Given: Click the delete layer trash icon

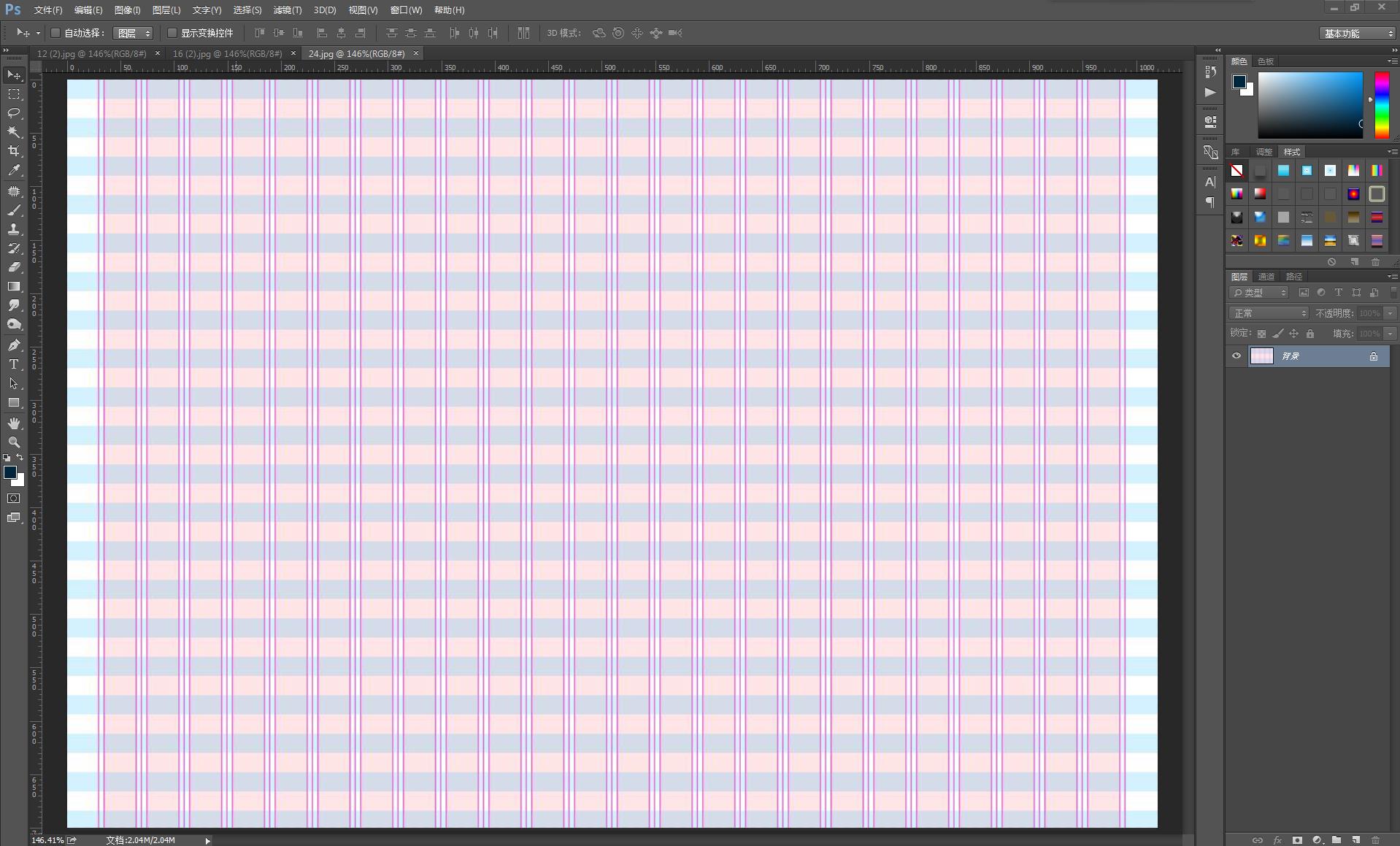Looking at the screenshot, I should click(x=1375, y=840).
